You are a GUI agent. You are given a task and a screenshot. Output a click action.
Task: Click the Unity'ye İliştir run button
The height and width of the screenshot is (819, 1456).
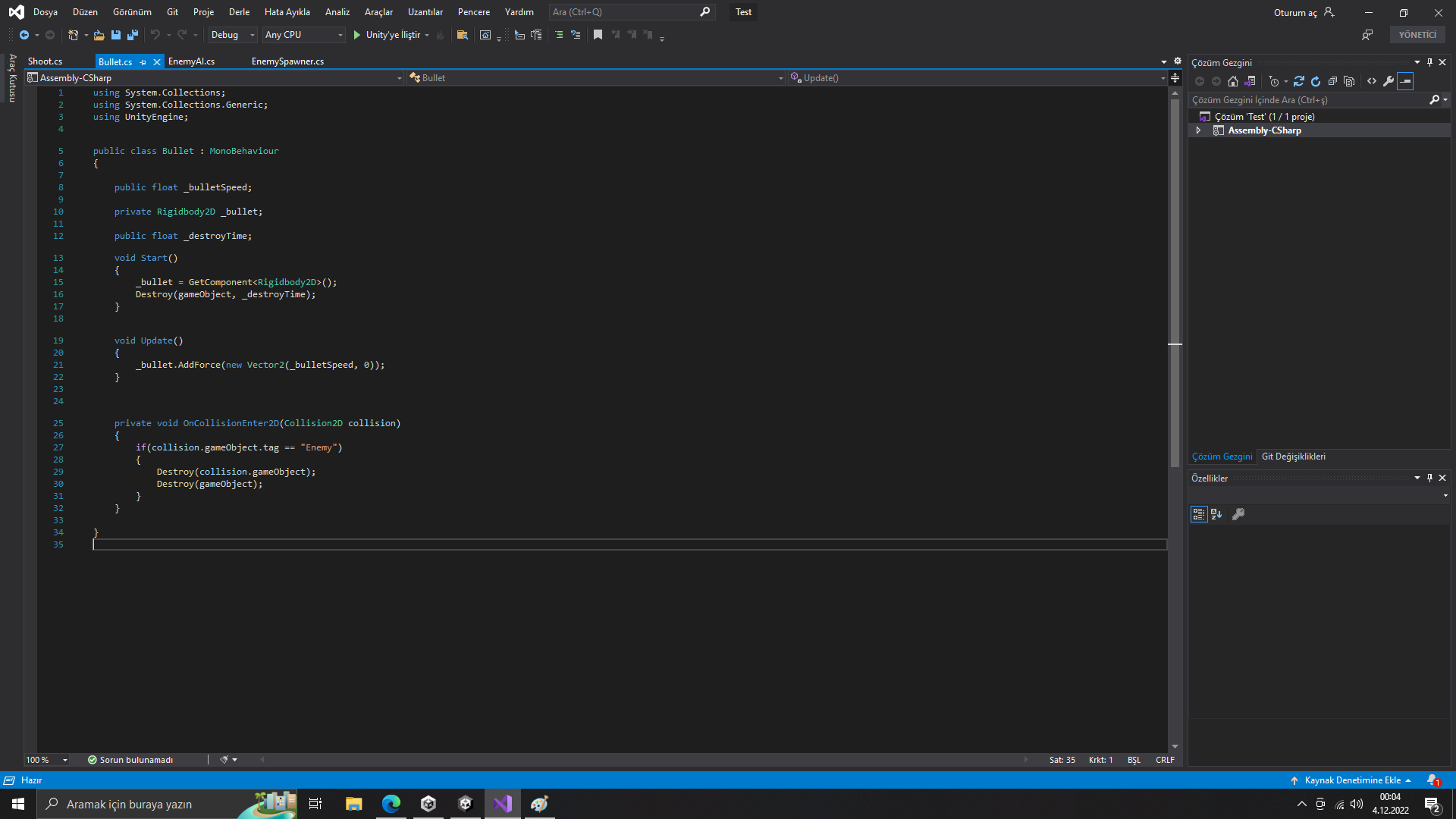pyautogui.click(x=387, y=35)
